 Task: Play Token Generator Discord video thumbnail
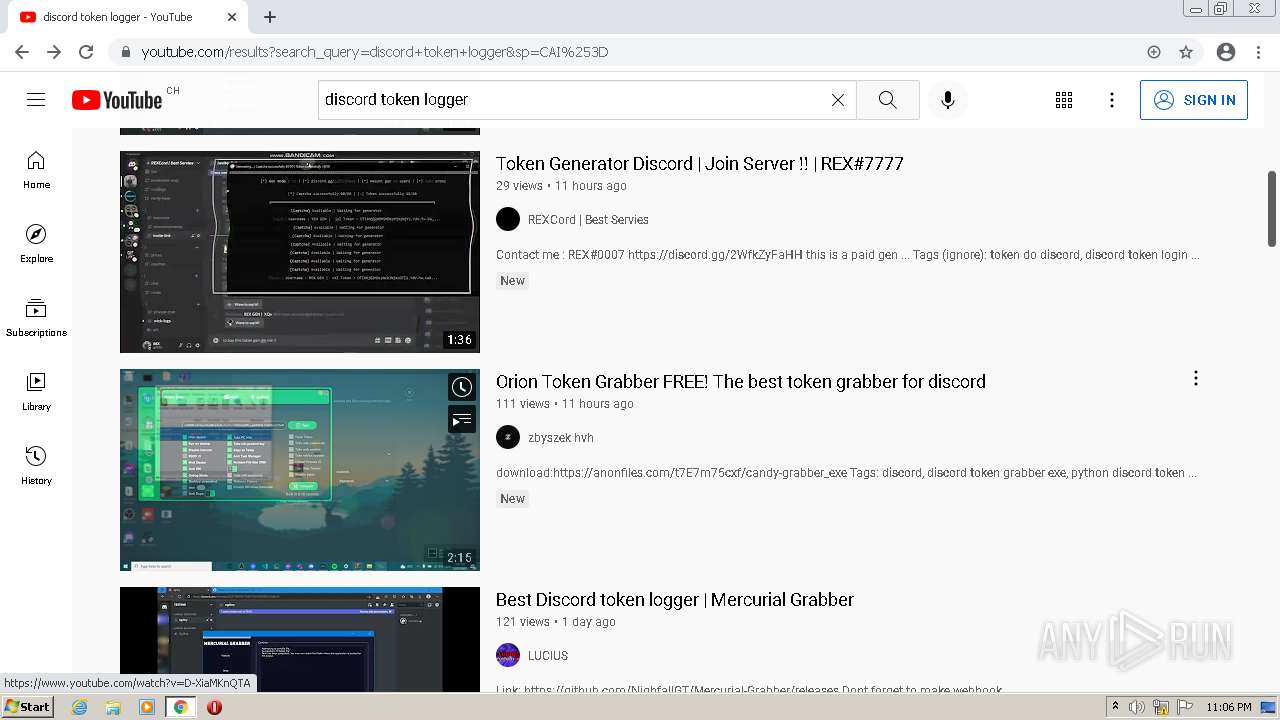pos(300,252)
